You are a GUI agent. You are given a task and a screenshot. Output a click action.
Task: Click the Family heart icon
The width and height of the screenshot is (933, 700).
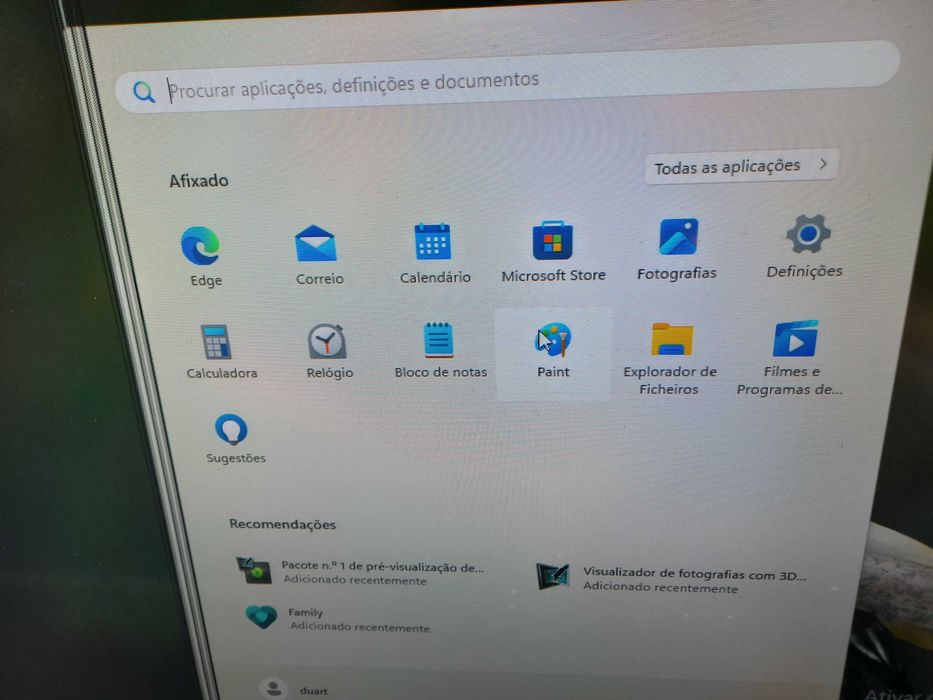click(x=261, y=617)
